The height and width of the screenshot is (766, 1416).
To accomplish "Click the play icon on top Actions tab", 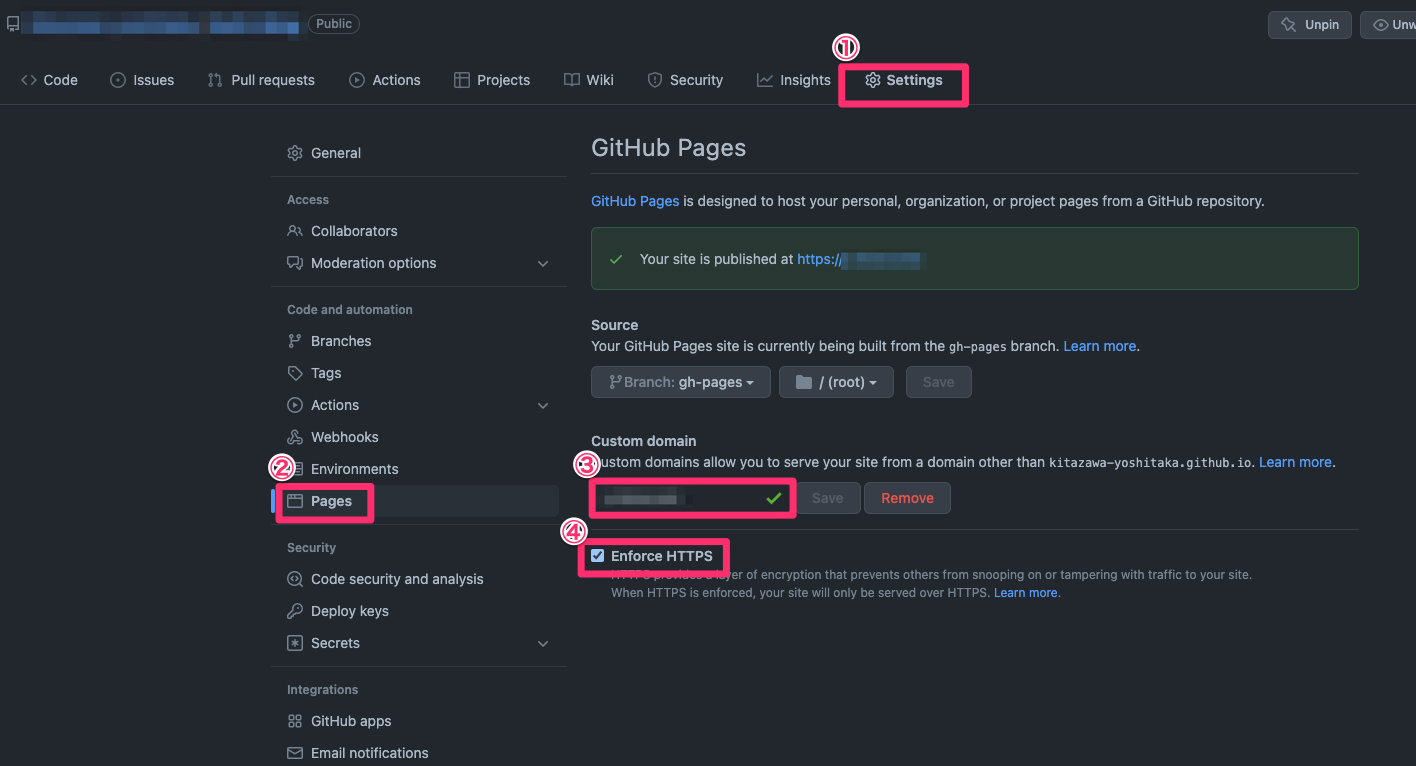I will [357, 80].
